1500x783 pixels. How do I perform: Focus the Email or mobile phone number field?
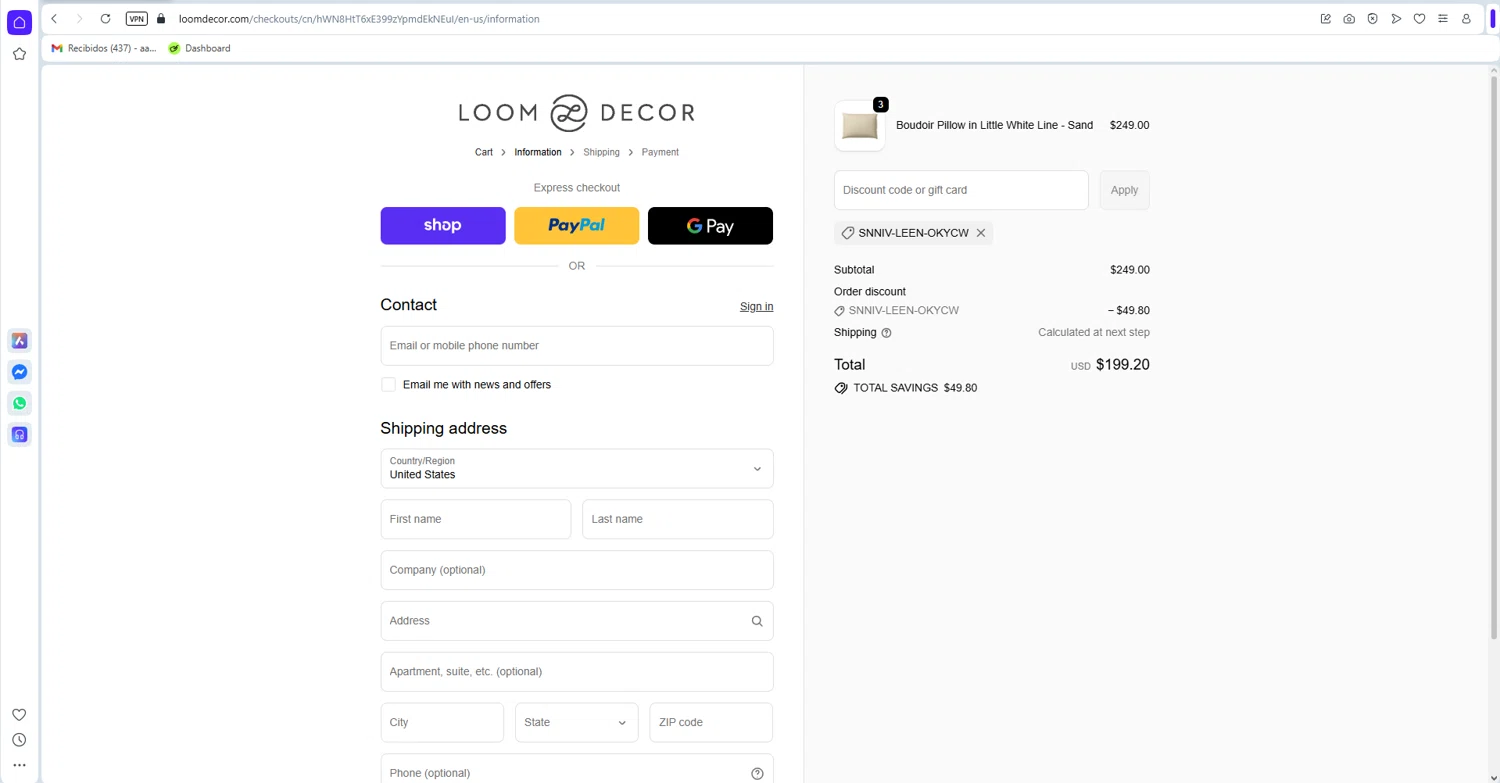pyautogui.click(x=577, y=346)
